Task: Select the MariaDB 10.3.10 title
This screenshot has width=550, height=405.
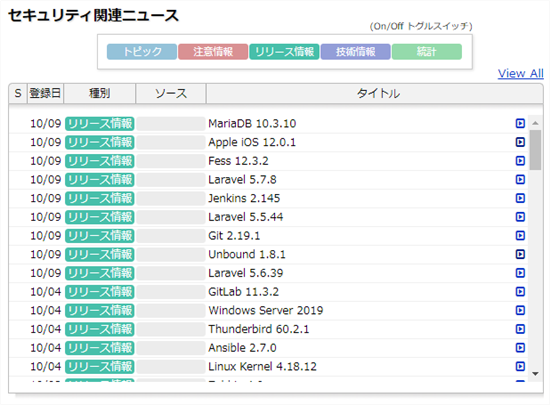Action: pos(252,123)
